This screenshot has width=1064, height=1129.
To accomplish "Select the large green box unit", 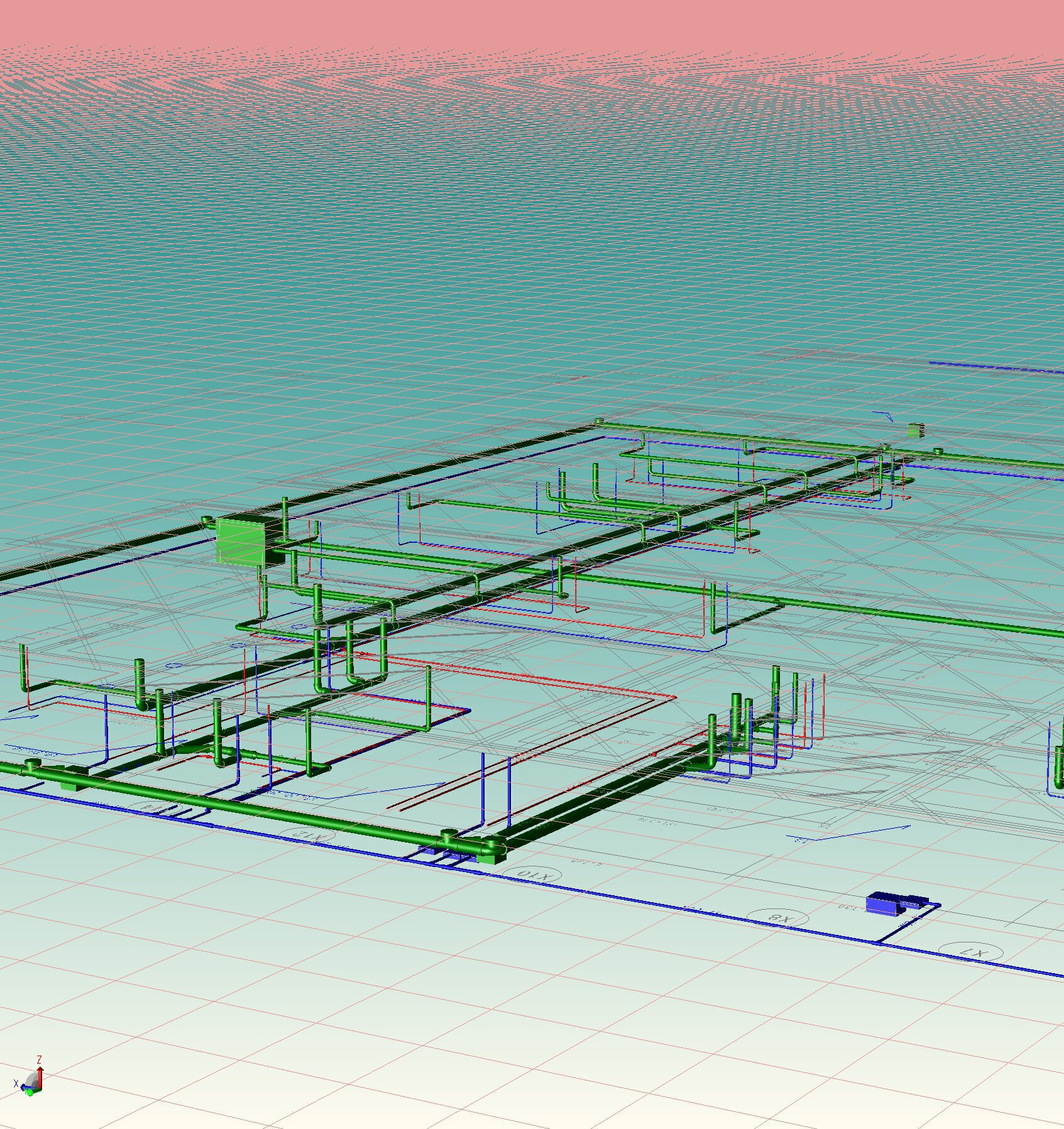I will pyautogui.click(x=241, y=541).
